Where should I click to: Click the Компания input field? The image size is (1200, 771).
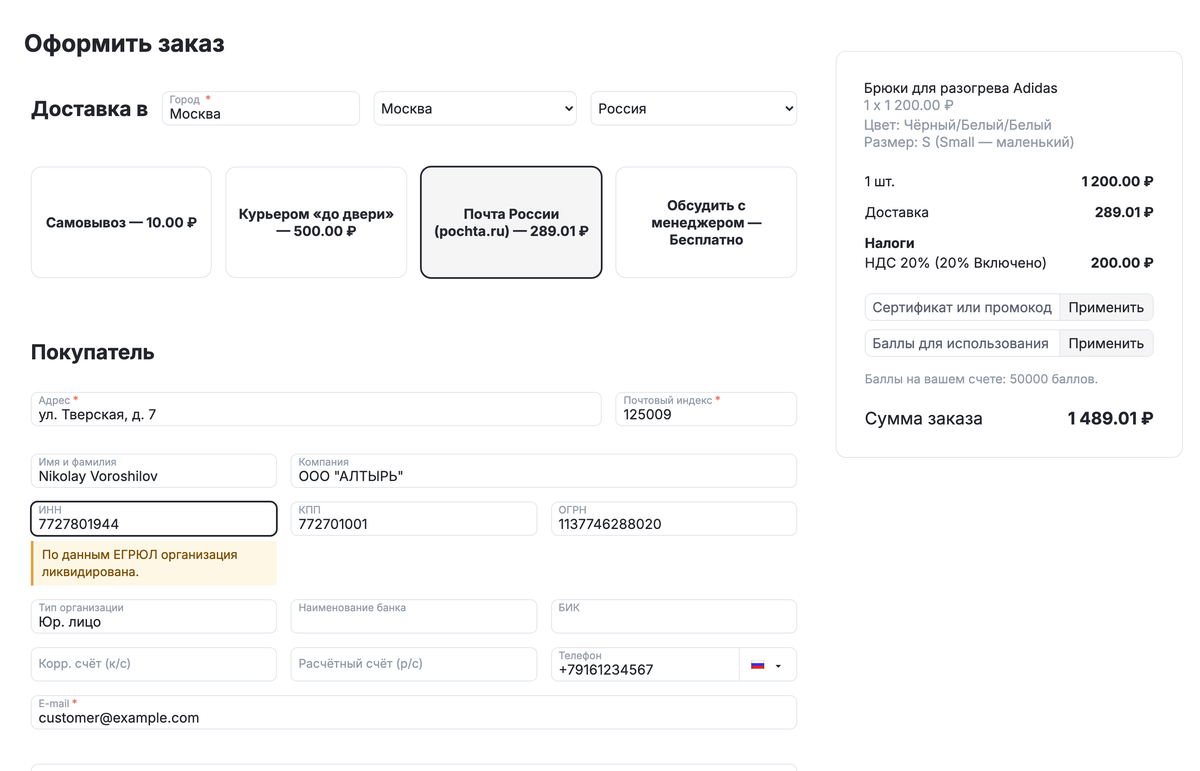[x=544, y=471]
